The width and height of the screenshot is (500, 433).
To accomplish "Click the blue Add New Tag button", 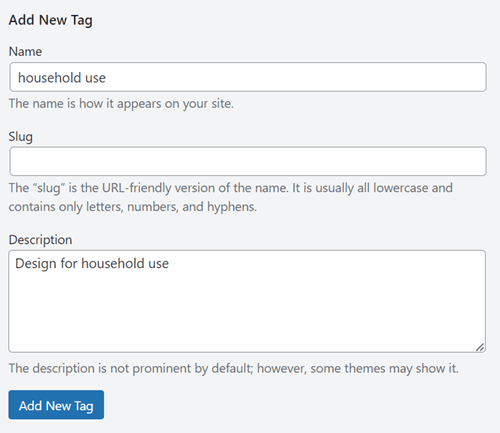I will pos(56,405).
